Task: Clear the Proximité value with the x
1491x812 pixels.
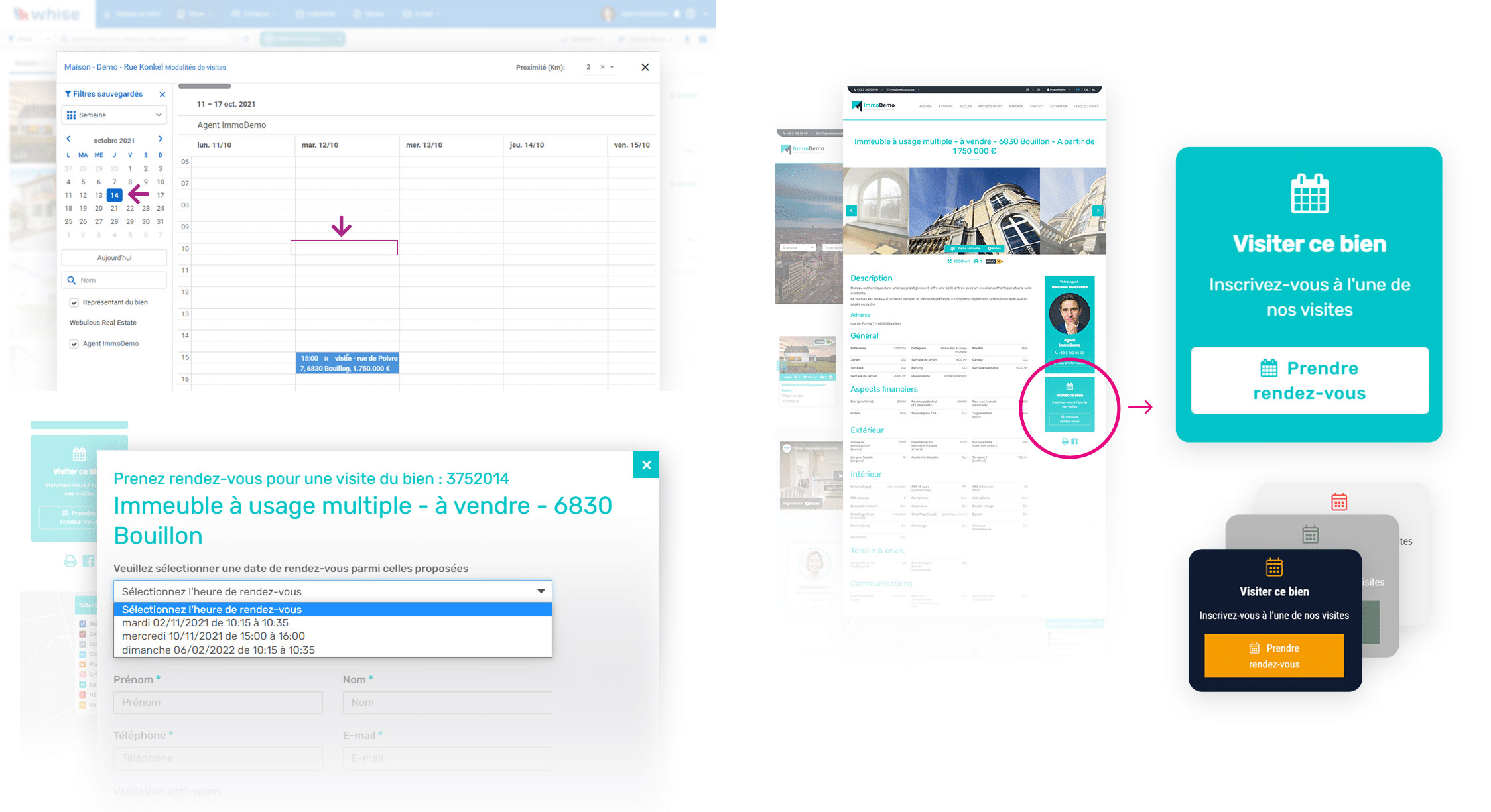Action: coord(602,67)
